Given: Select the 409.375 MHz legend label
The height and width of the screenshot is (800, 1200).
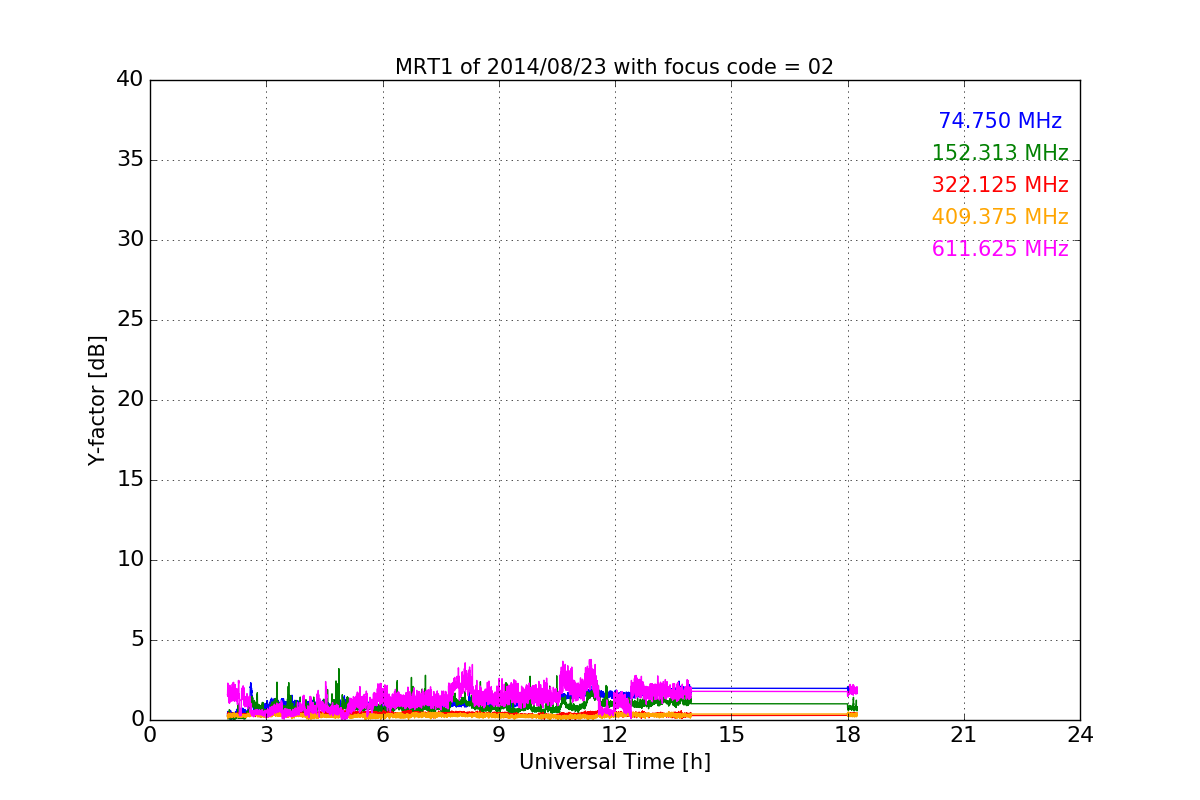Looking at the screenshot, I should [1000, 217].
